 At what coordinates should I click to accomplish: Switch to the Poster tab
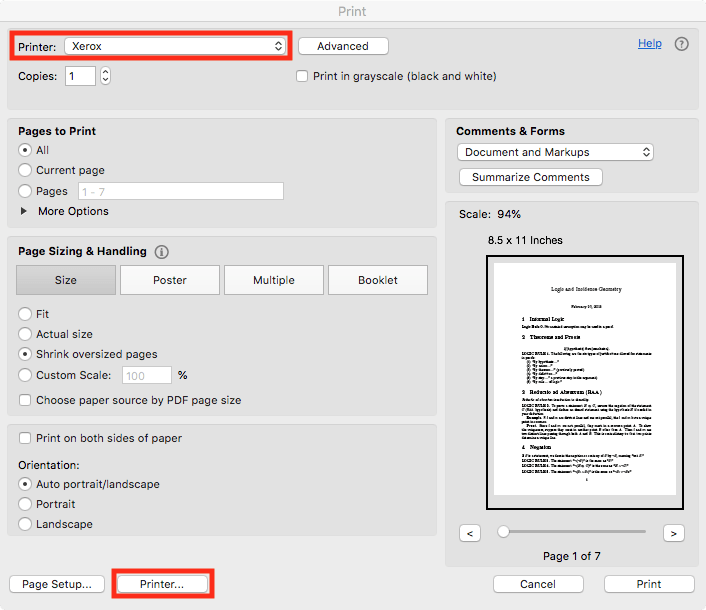pos(170,280)
